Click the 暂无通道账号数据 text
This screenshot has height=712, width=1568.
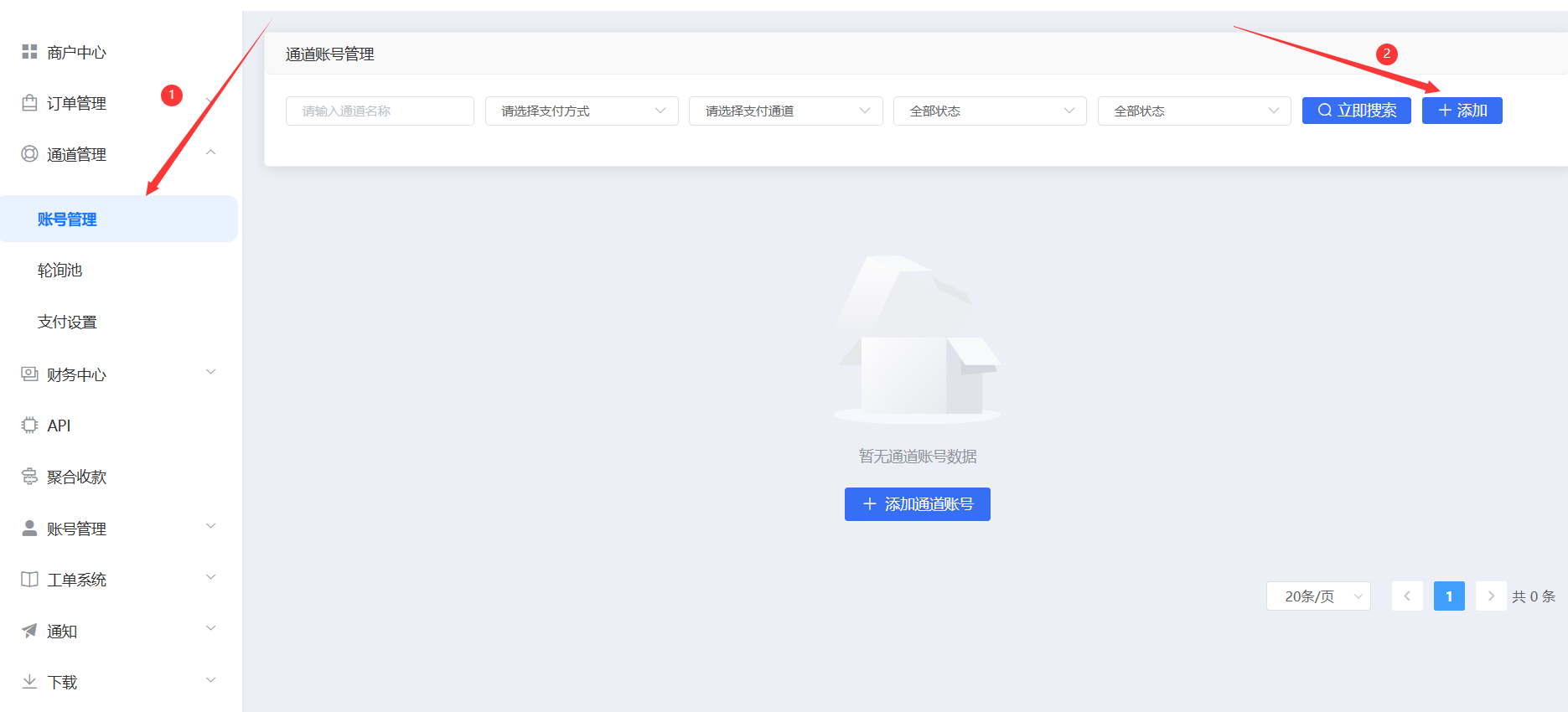click(918, 457)
